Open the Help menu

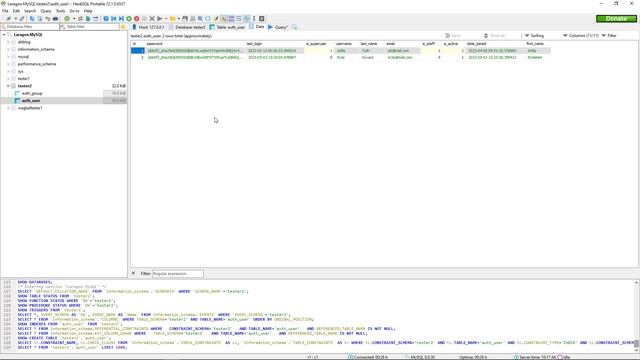tap(88, 11)
